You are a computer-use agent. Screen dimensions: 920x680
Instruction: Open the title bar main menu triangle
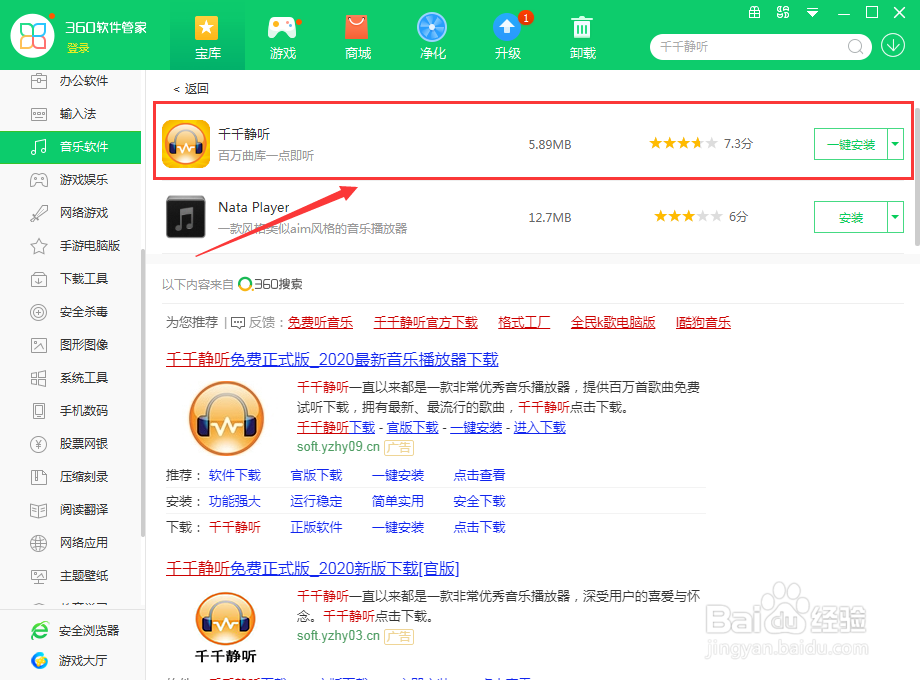pos(812,12)
